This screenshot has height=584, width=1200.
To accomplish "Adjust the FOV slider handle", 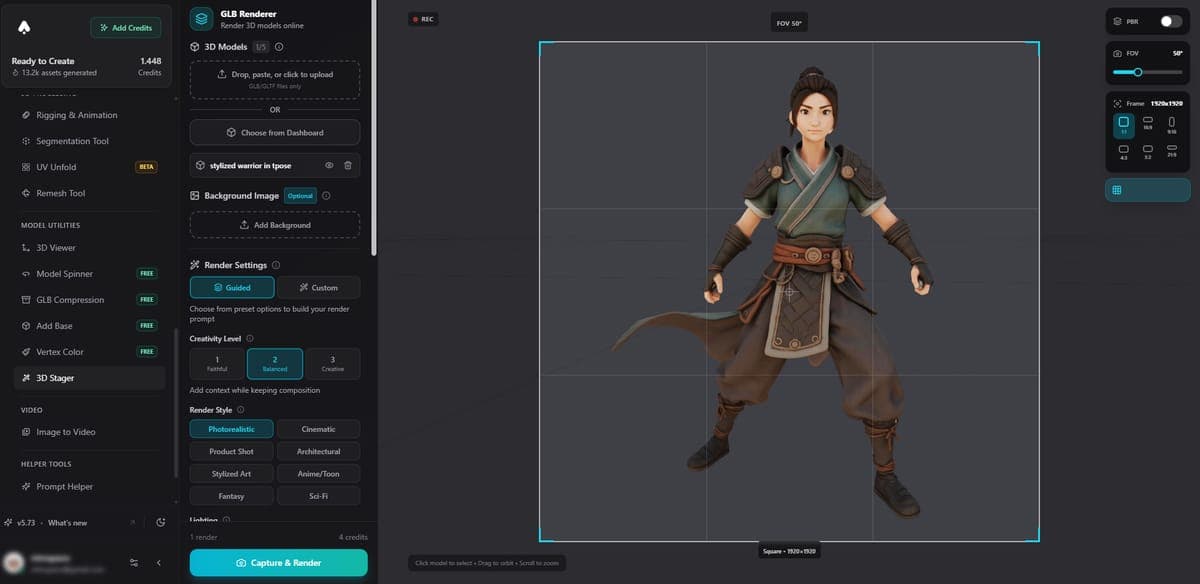I will [x=1138, y=72].
